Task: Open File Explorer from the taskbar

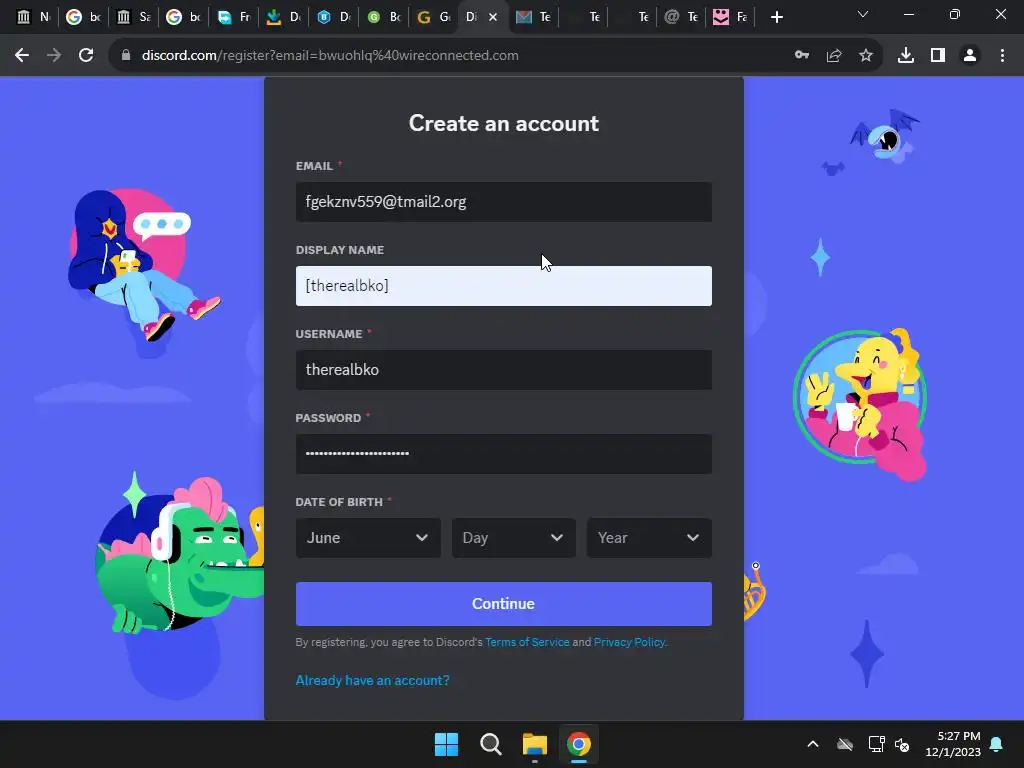Action: tap(535, 744)
